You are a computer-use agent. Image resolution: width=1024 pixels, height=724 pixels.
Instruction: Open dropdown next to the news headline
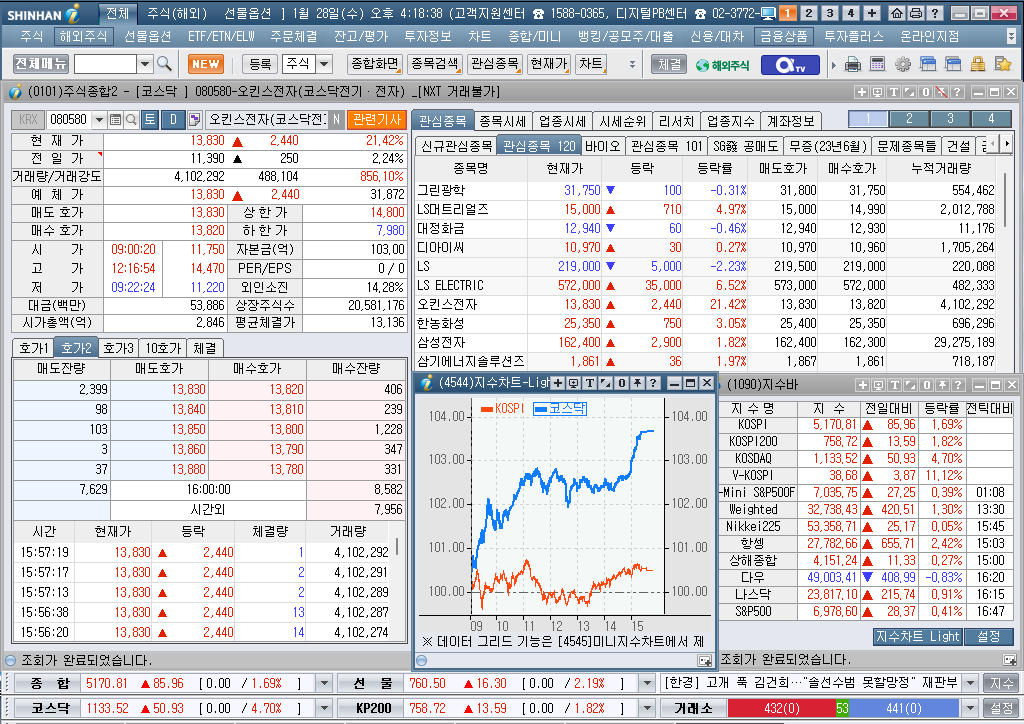pyautogui.click(x=970, y=684)
